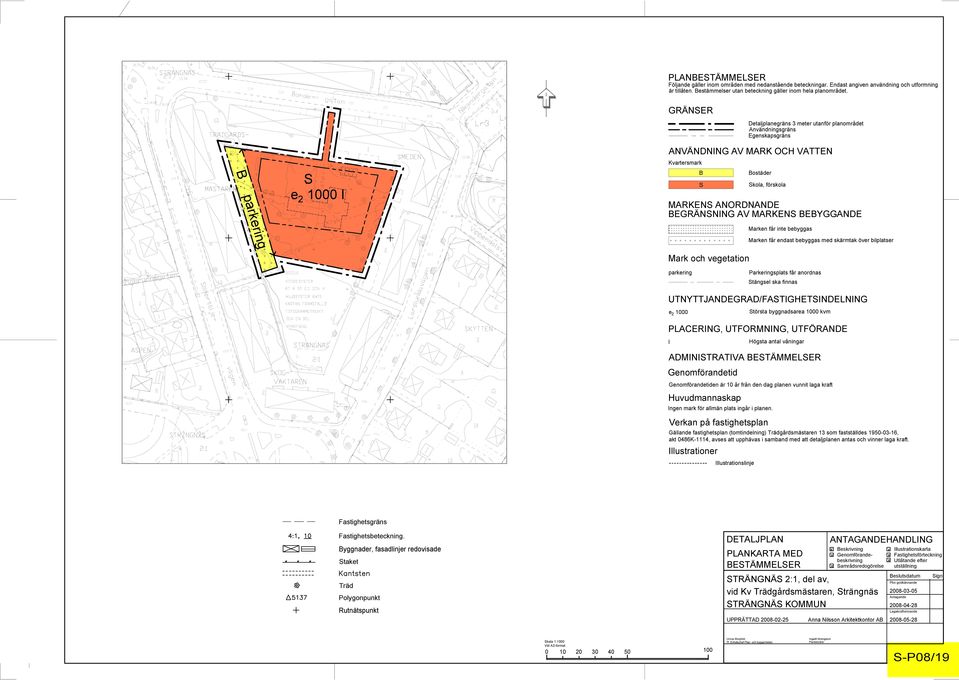Click 'Byggnader, fasadlinjer redovisade' legend label
This screenshot has height=680, width=959.
tap(390, 549)
